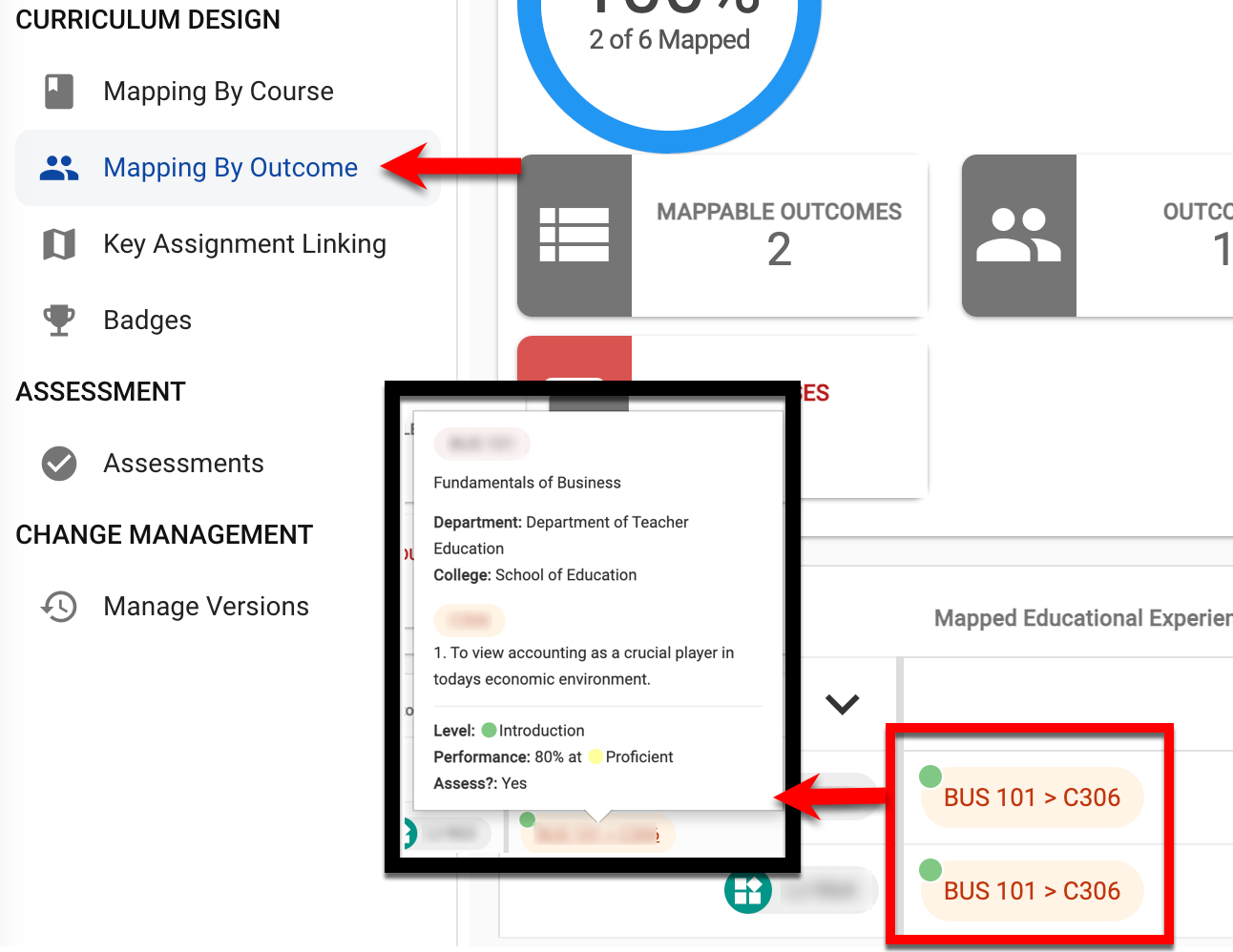Click the lower BUS 101 > C306 chip
The width and height of the screenshot is (1233, 952).
[1032, 891]
